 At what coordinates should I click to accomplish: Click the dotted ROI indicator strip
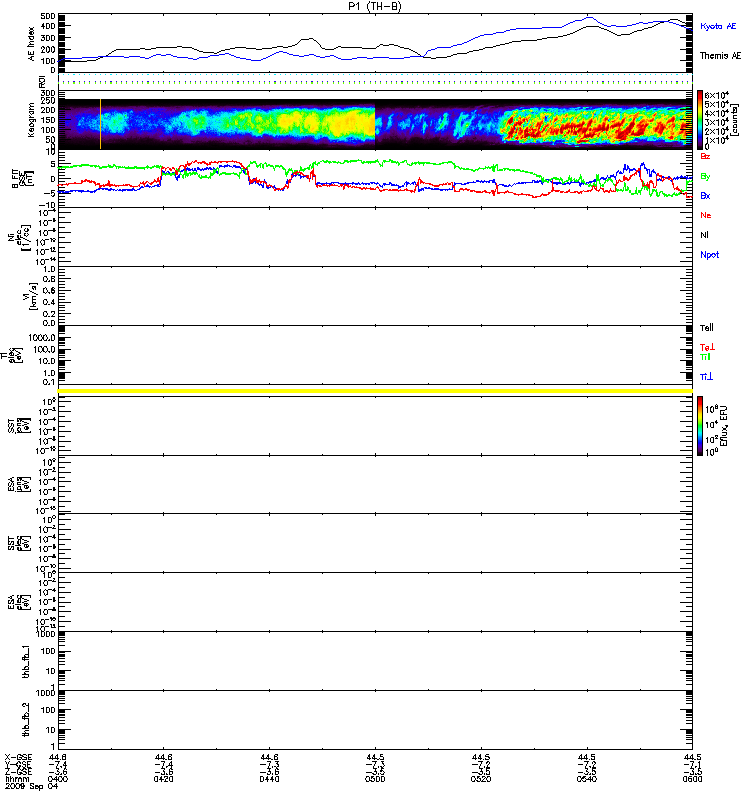tap(375, 79)
